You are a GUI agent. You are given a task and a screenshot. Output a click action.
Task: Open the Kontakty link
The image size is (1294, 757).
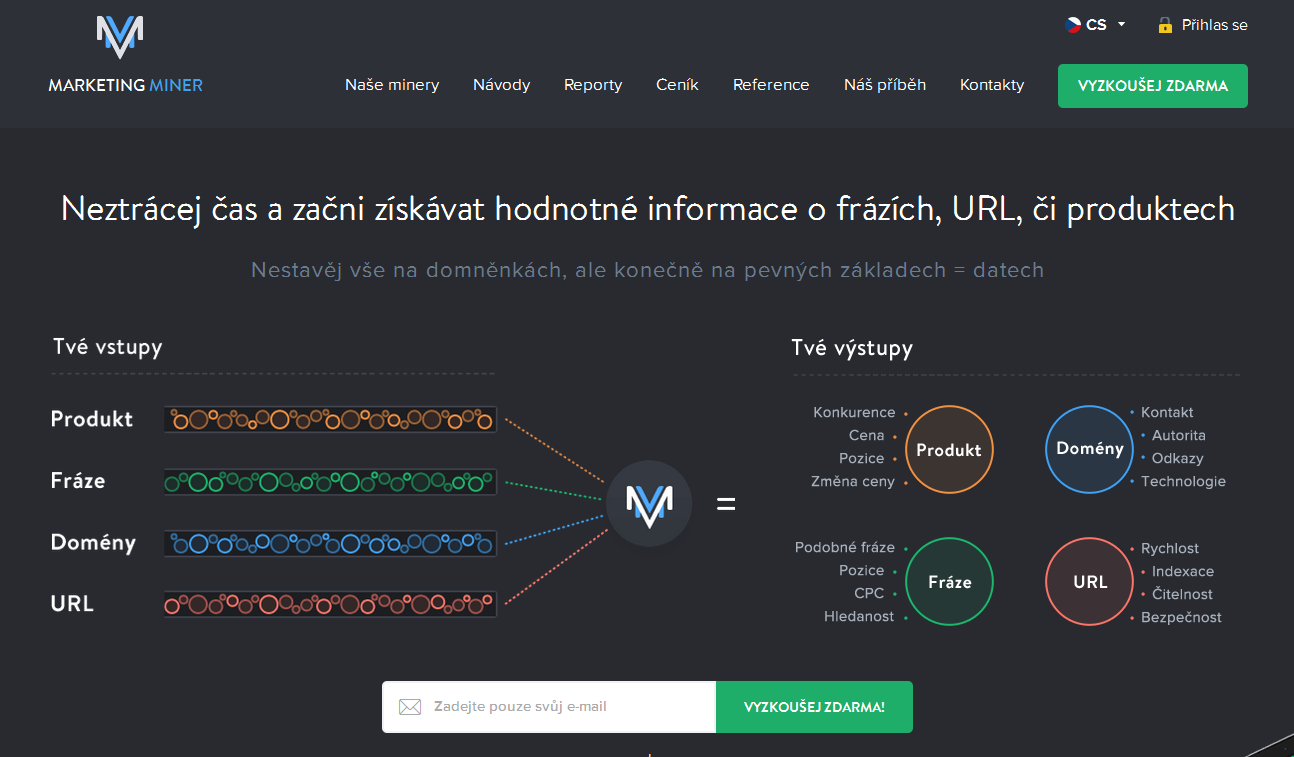click(x=991, y=85)
